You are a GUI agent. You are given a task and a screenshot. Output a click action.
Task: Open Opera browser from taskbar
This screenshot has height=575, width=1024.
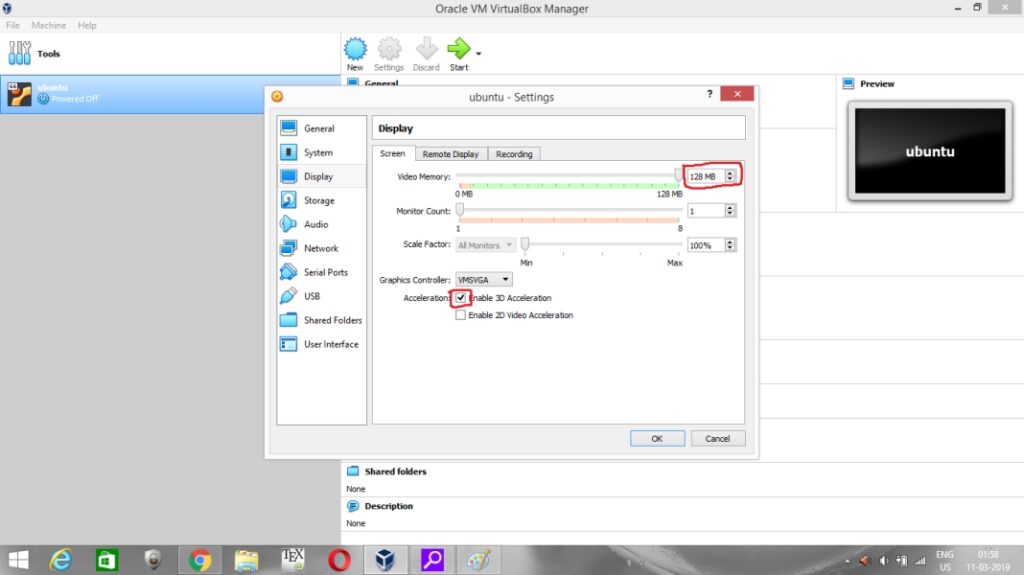339,560
